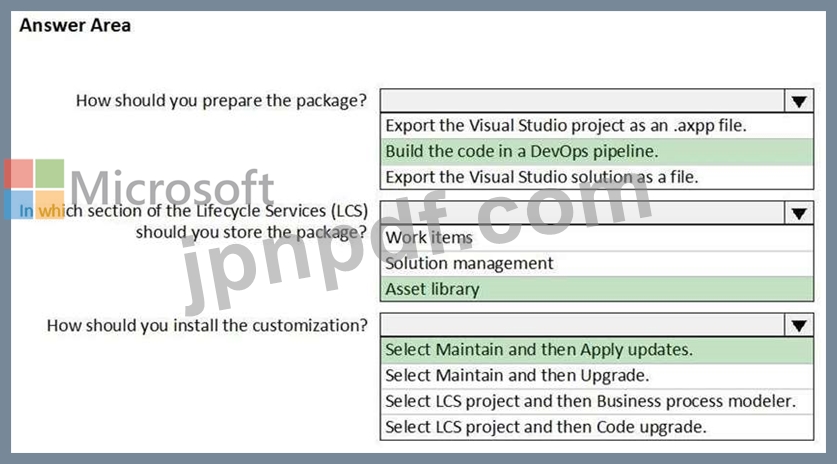Click the 'How should you install the customization?' label

click(207, 325)
